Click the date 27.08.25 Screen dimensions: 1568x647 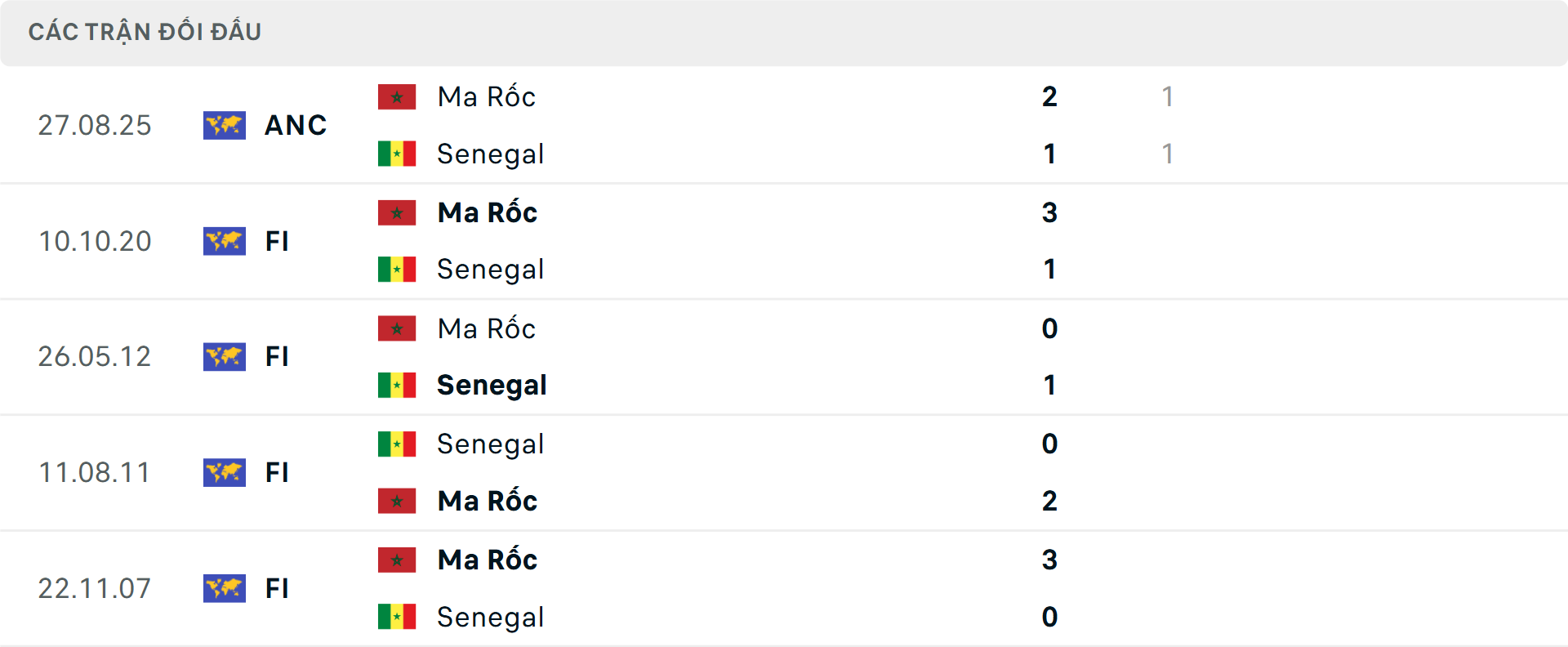(95, 125)
